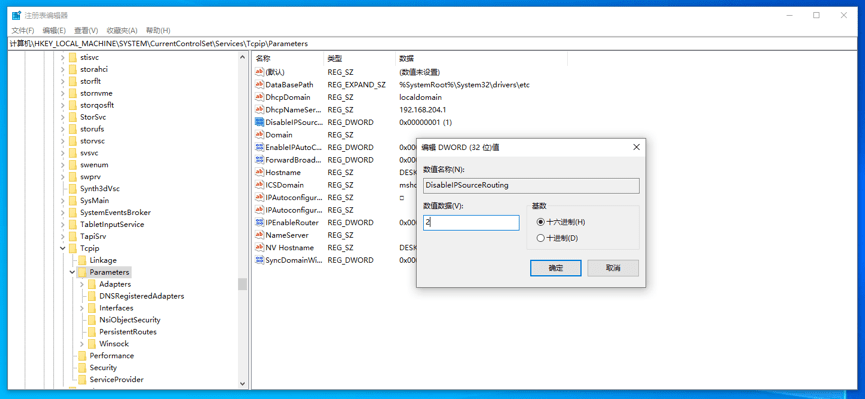Click the Performance folder icon
The width and height of the screenshot is (865, 399).
(x=82, y=356)
